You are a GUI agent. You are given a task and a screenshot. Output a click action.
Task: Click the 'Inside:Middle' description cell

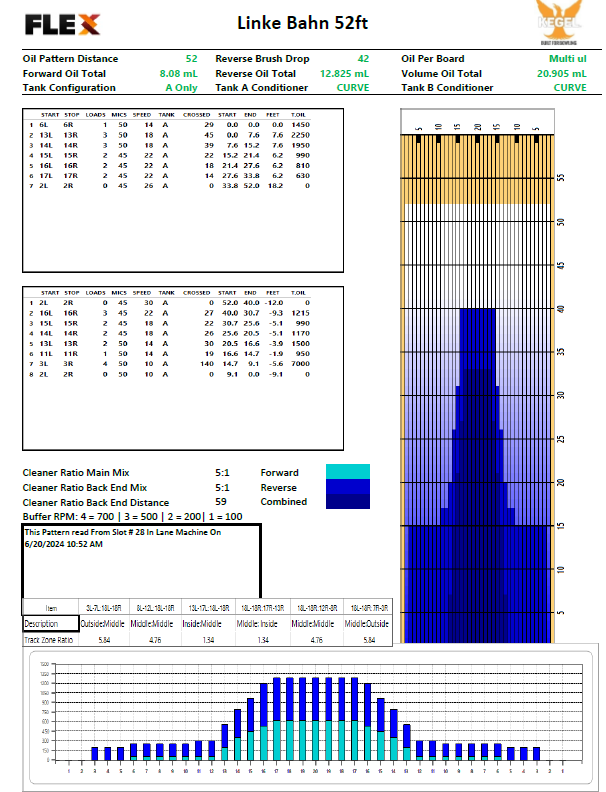(x=202, y=624)
